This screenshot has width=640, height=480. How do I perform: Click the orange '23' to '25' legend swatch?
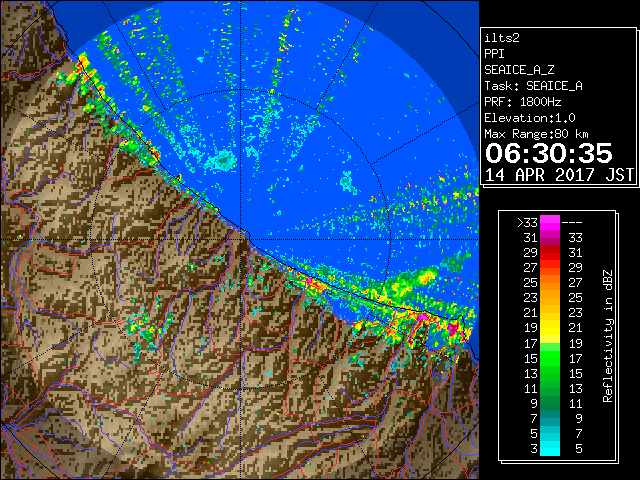click(550, 298)
